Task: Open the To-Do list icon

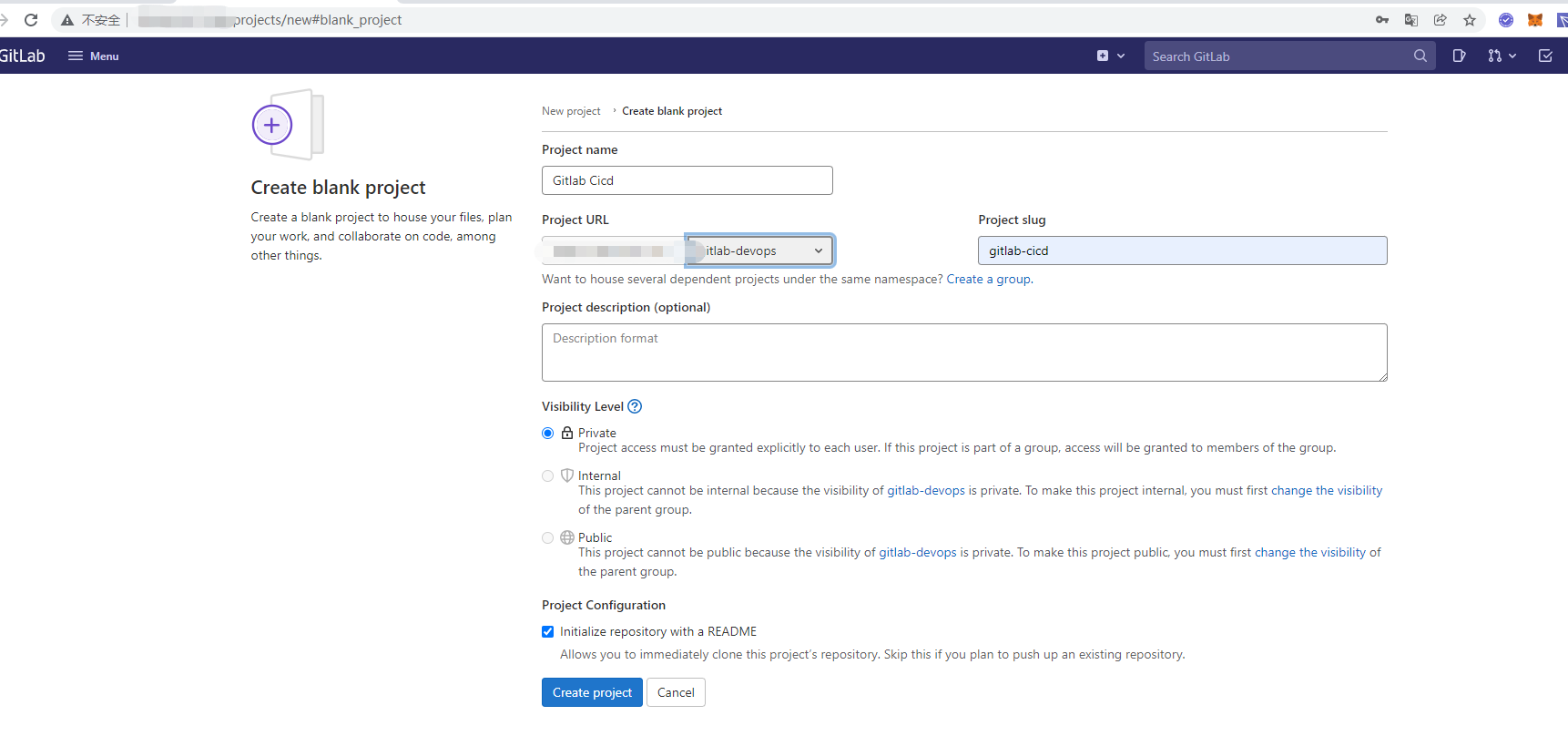Action: click(1545, 56)
